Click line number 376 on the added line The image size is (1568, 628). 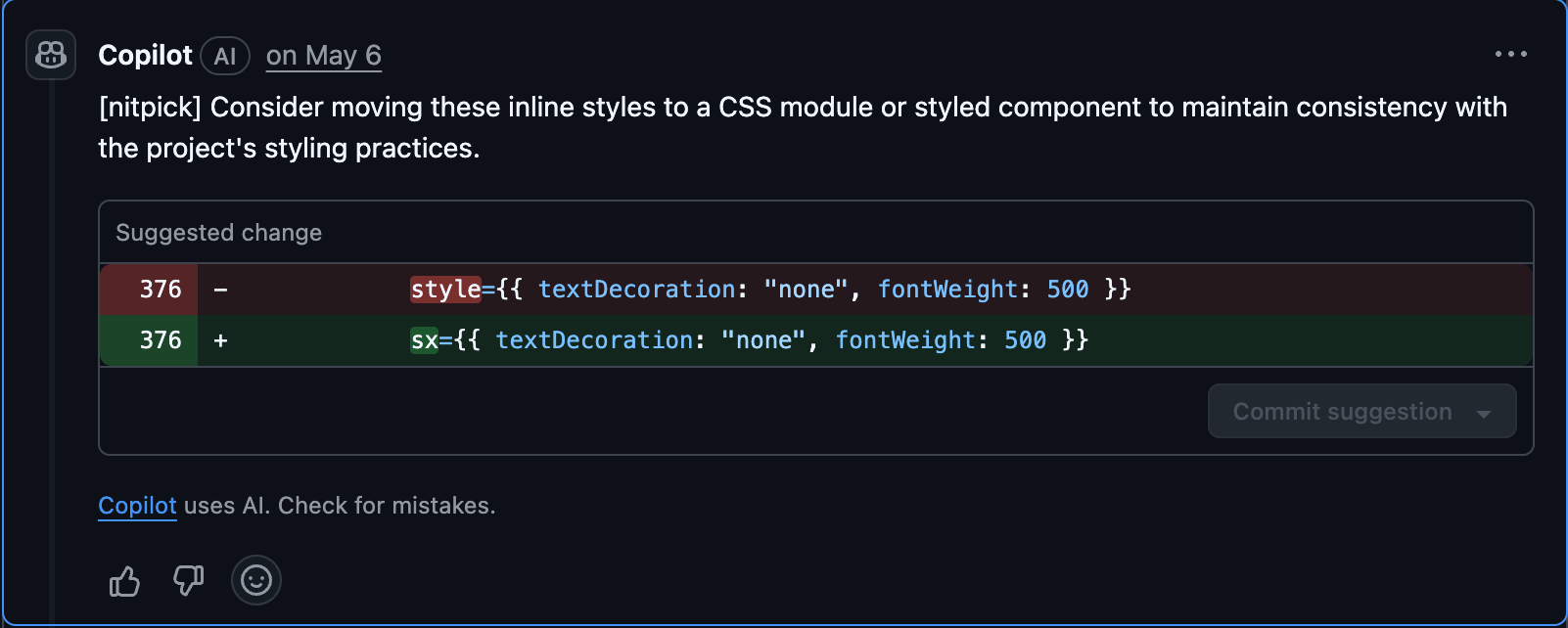click(x=160, y=340)
